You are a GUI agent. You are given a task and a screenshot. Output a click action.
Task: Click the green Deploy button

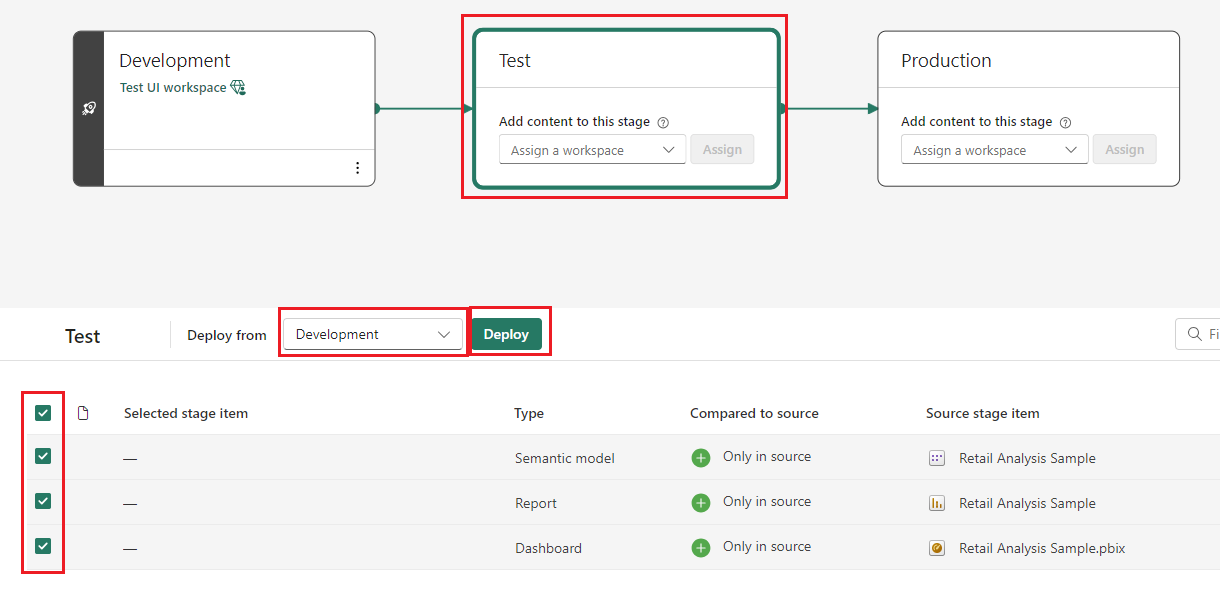point(506,334)
